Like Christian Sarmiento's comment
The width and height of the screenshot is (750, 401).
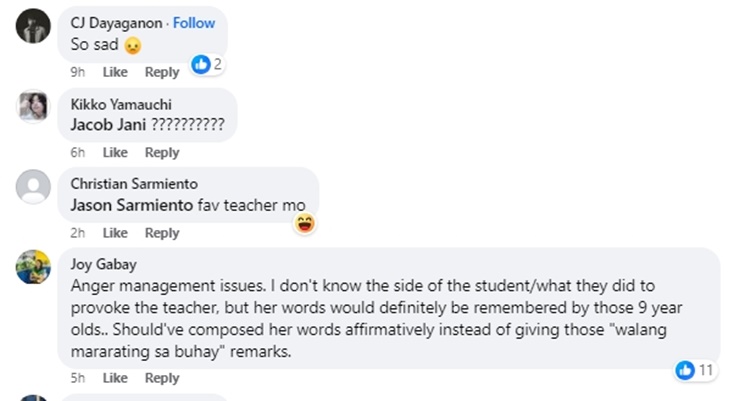coord(115,233)
